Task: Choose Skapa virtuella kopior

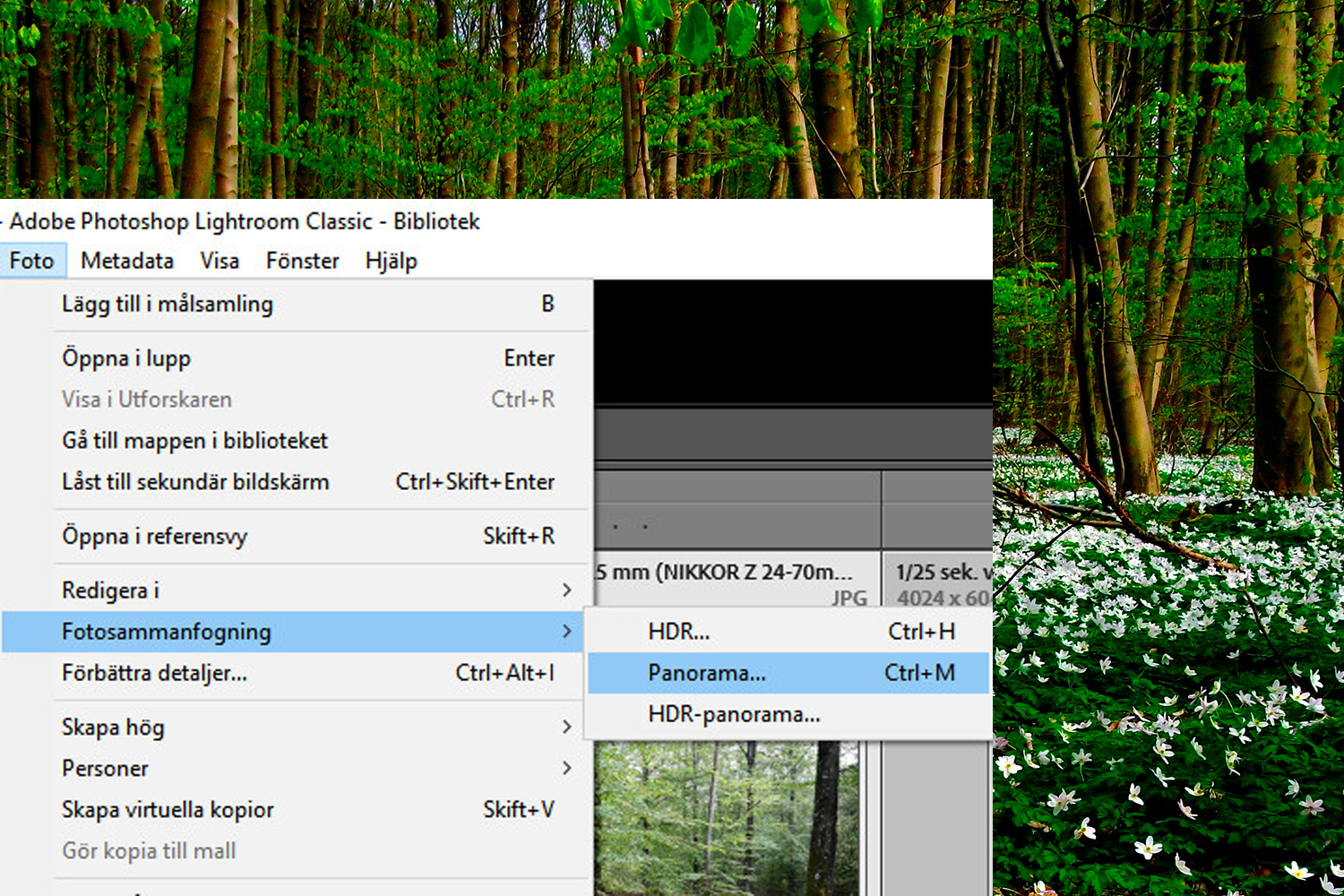Action: click(167, 809)
